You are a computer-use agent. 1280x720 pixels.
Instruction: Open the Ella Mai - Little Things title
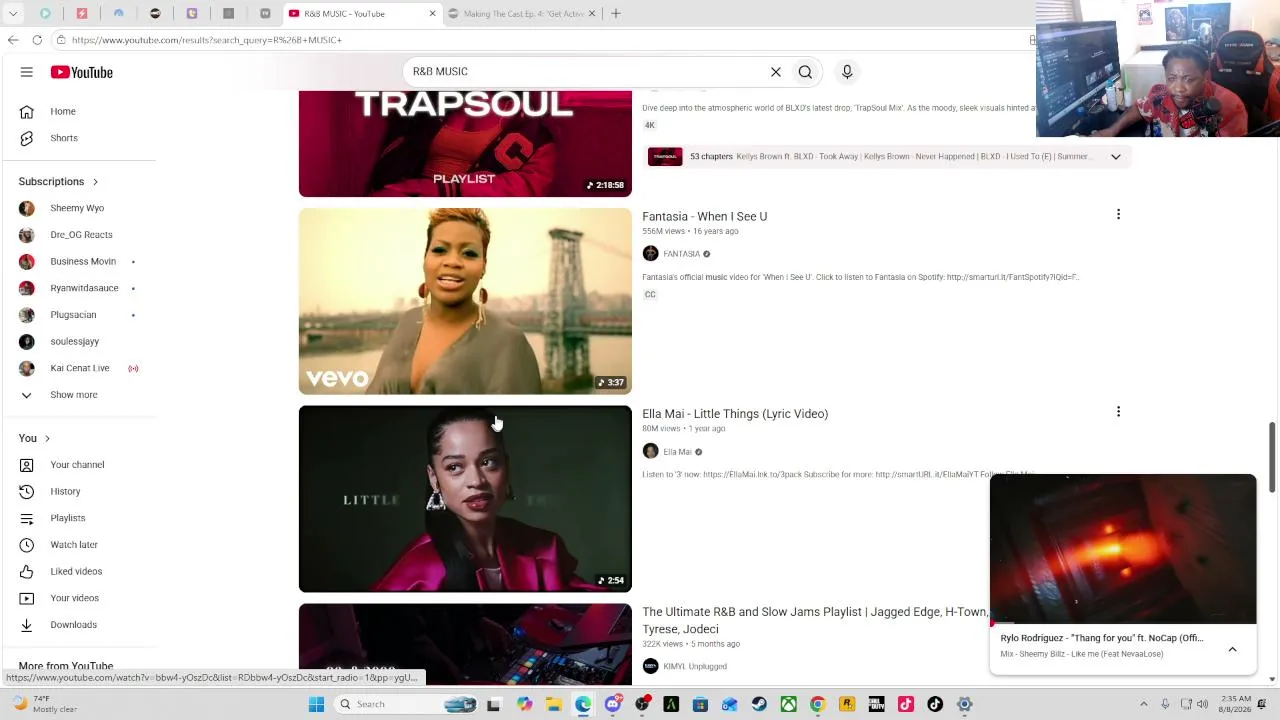[735, 414]
